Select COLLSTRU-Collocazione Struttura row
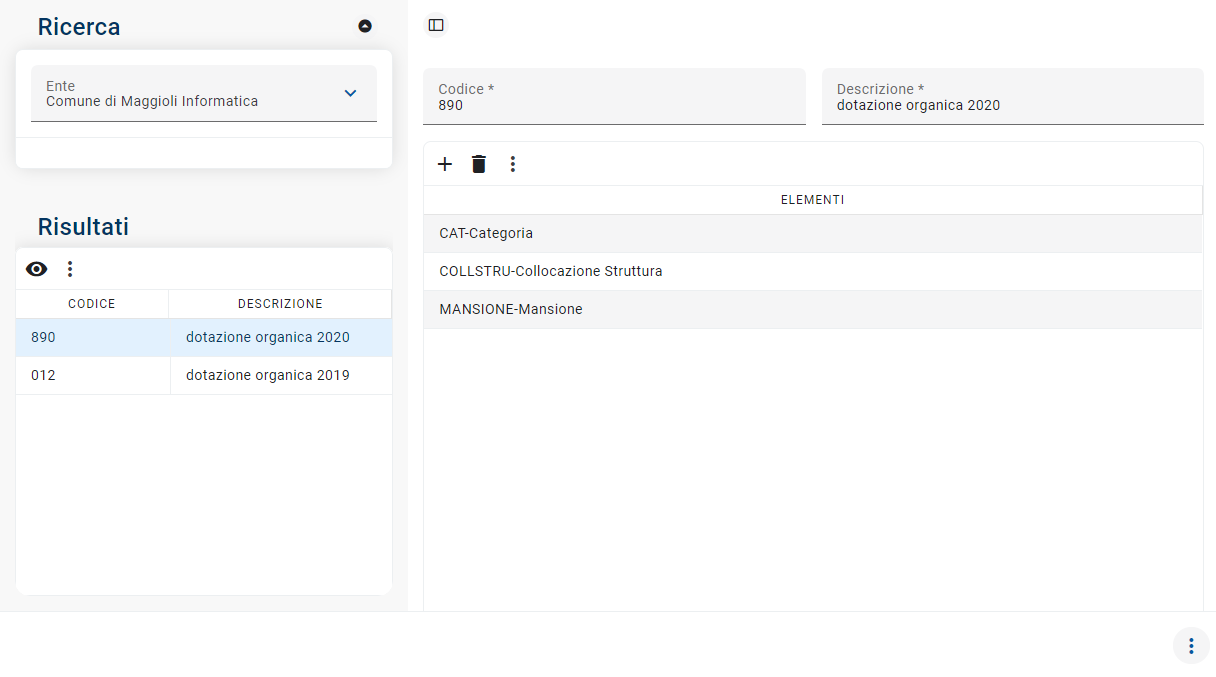This screenshot has width=1216, height=677. pyautogui.click(x=551, y=272)
